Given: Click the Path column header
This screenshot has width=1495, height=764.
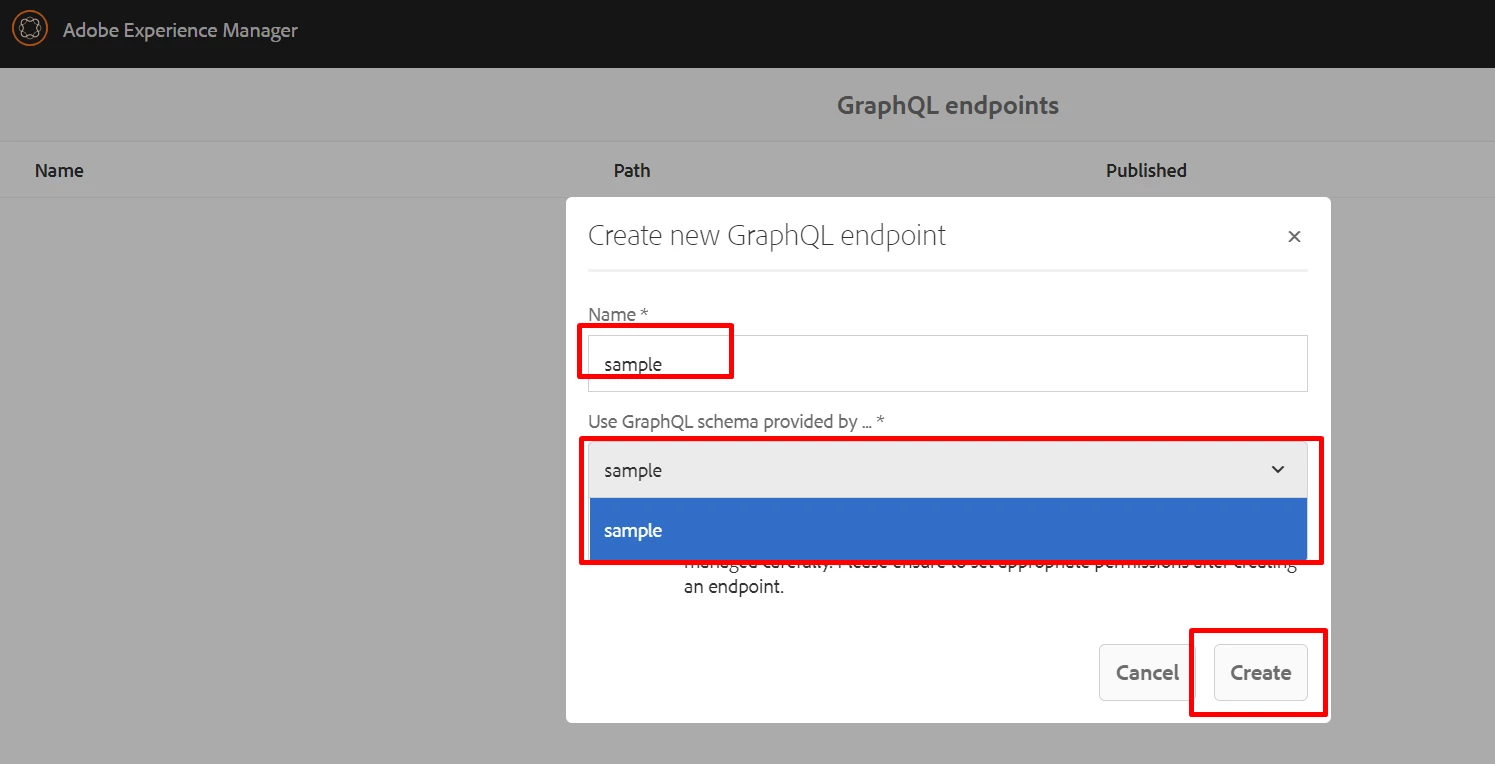Looking at the screenshot, I should (x=632, y=171).
